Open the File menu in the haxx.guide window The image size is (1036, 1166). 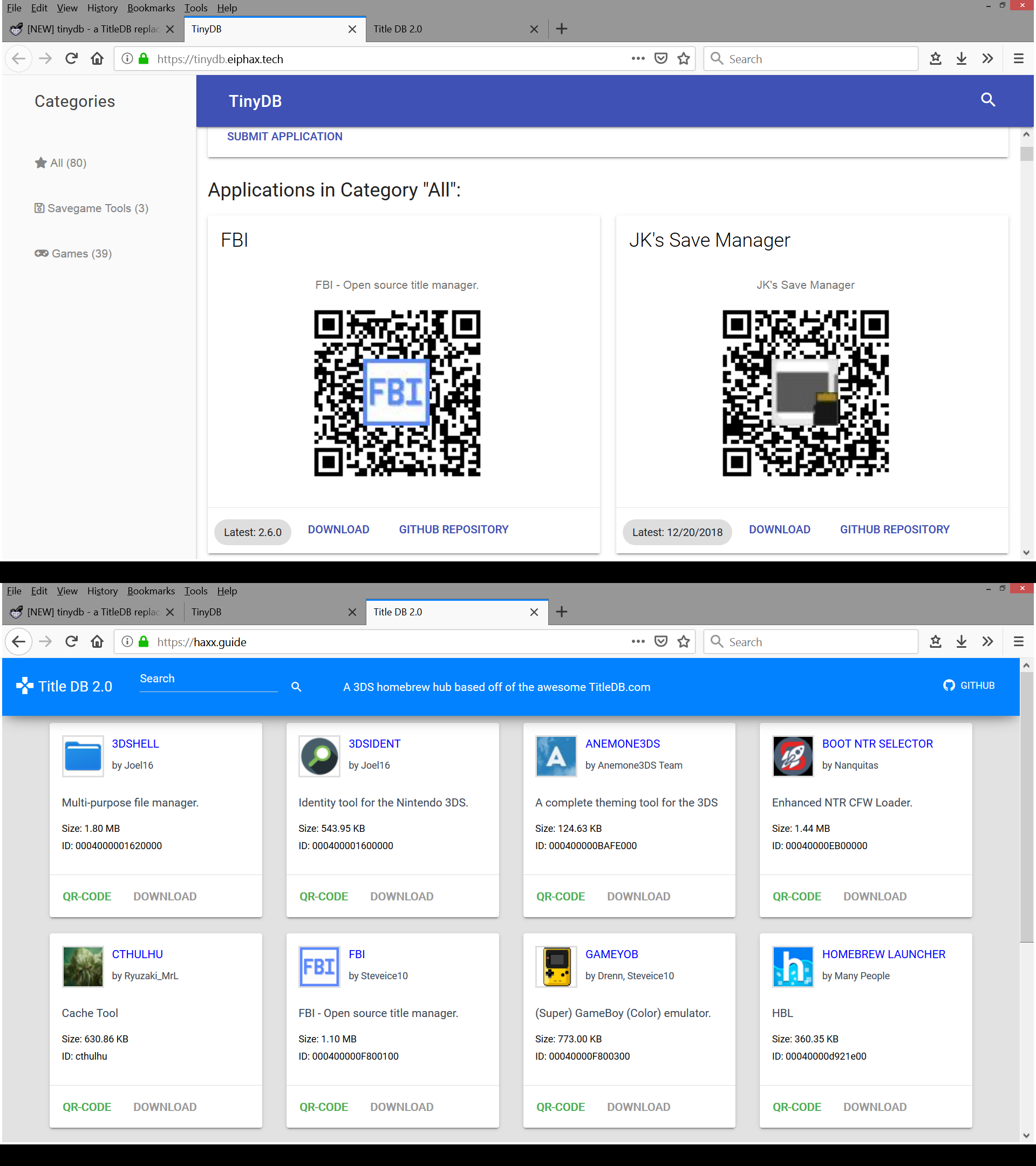click(x=13, y=591)
